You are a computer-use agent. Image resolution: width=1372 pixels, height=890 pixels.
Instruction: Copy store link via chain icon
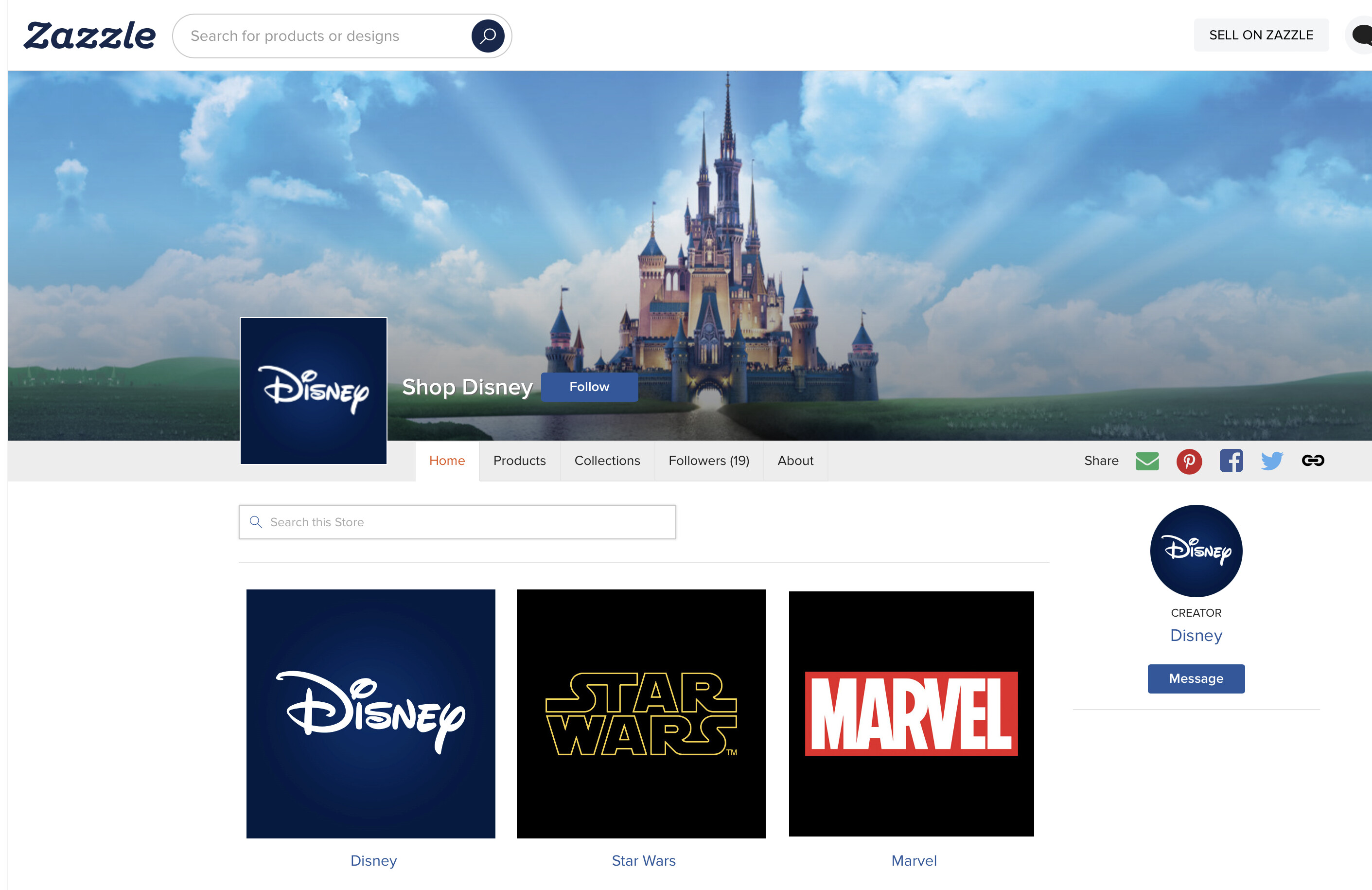coord(1313,460)
